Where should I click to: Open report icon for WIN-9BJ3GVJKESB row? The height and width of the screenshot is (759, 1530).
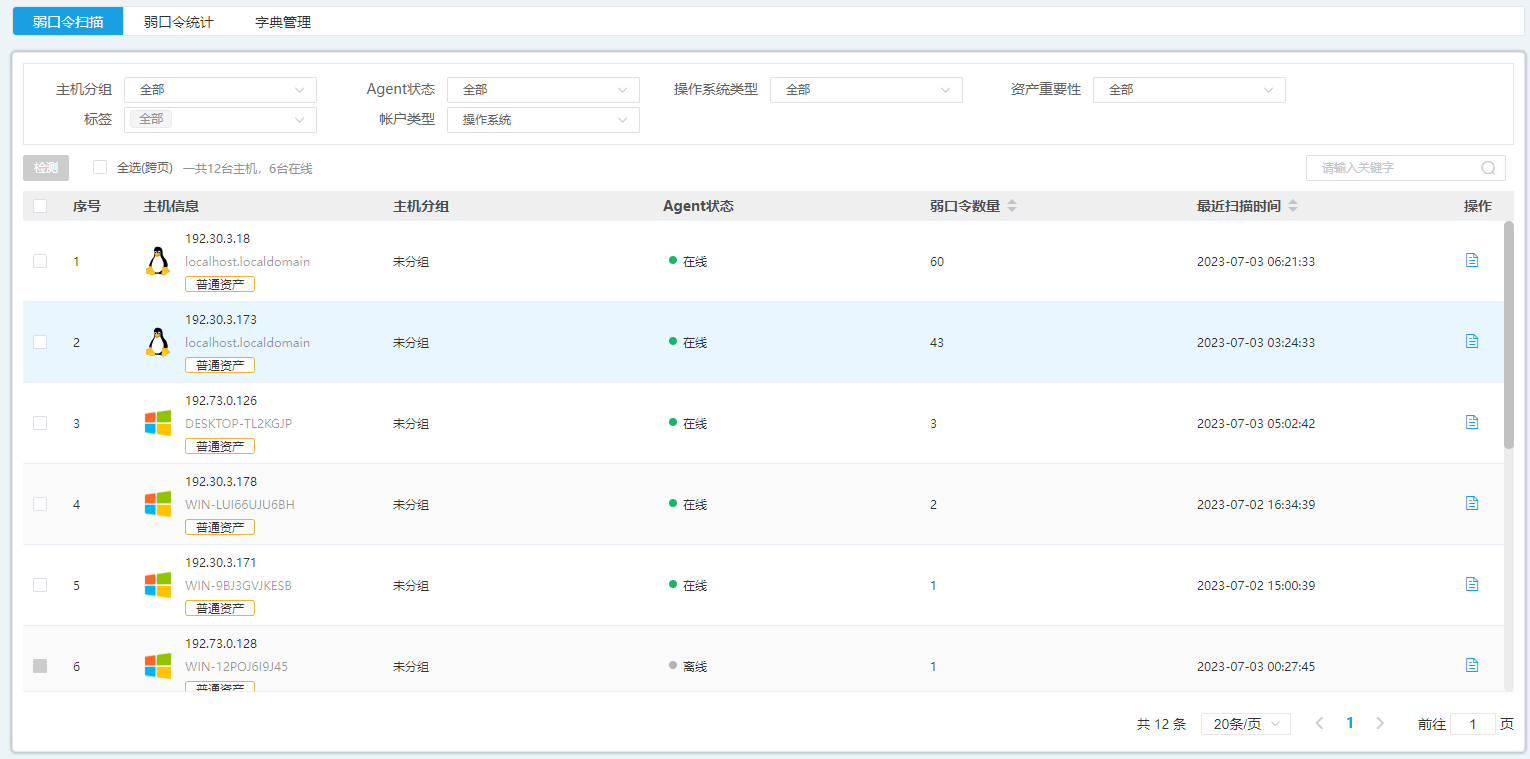point(1471,584)
